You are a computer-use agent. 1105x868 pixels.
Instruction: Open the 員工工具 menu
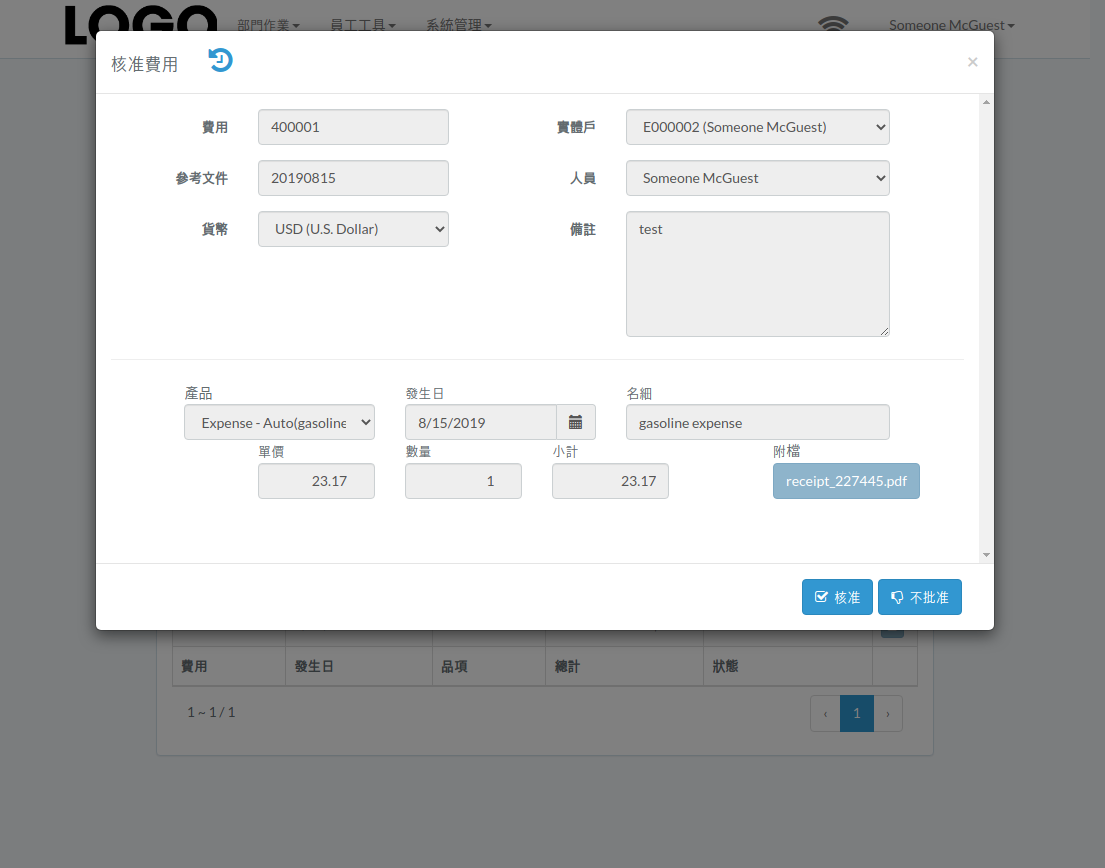(363, 25)
